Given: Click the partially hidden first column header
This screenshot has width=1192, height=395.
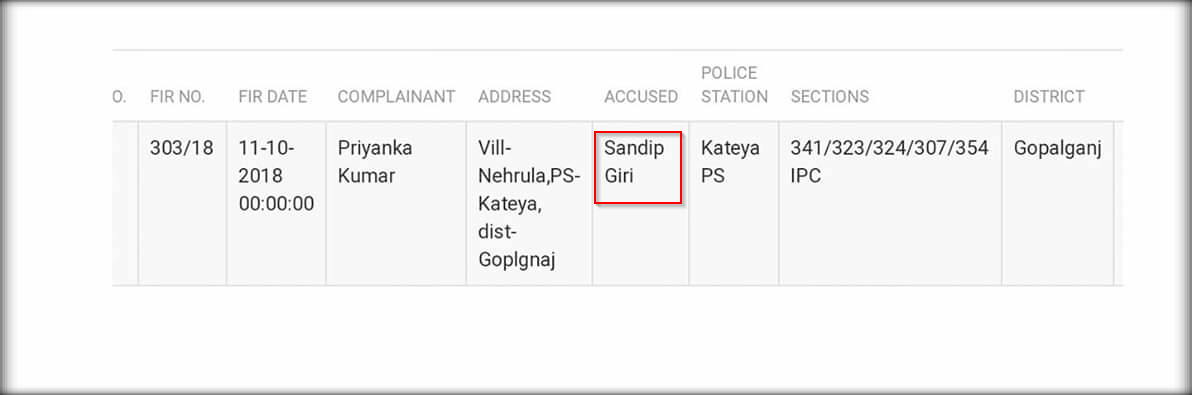Looking at the screenshot, I should [x=119, y=96].
